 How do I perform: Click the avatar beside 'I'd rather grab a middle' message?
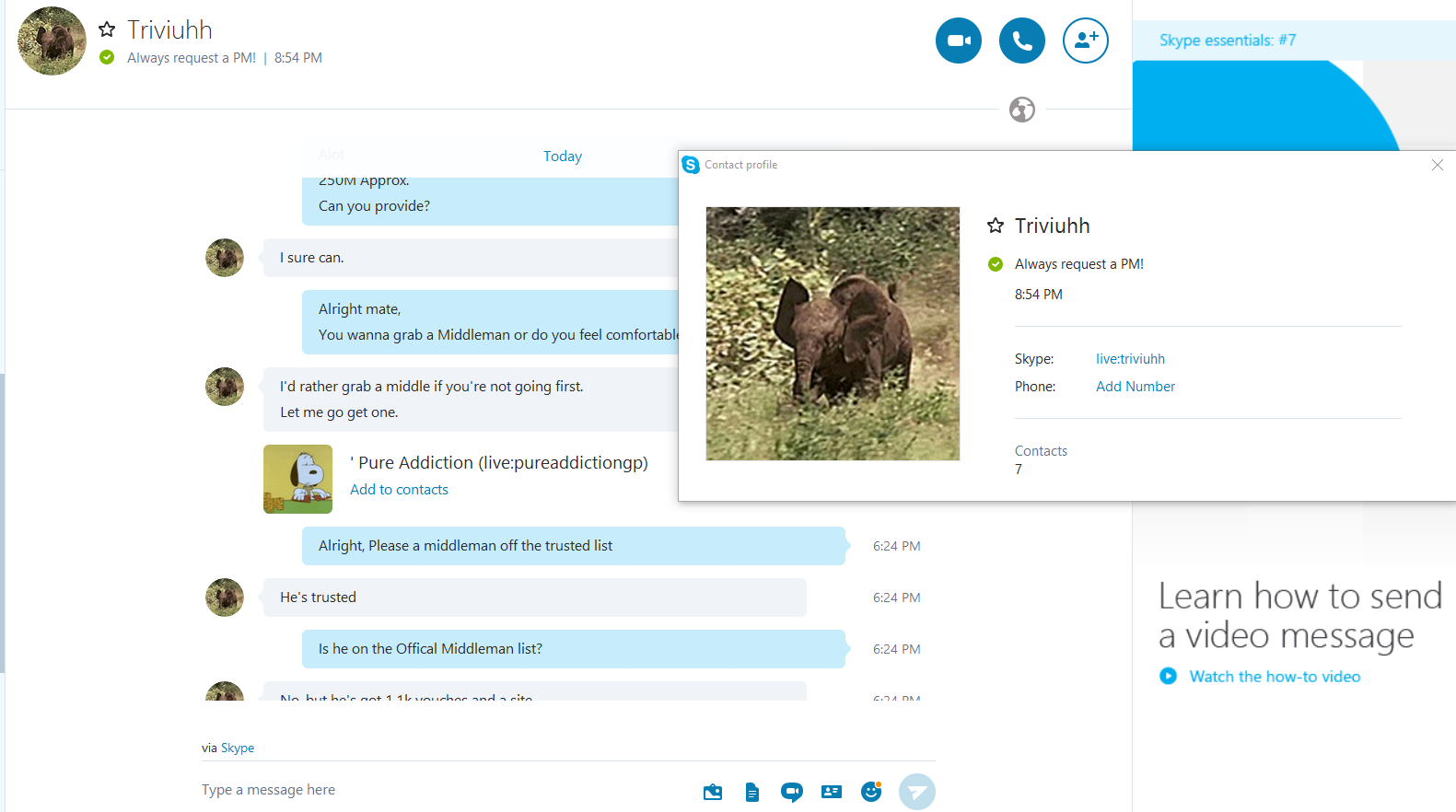point(225,387)
